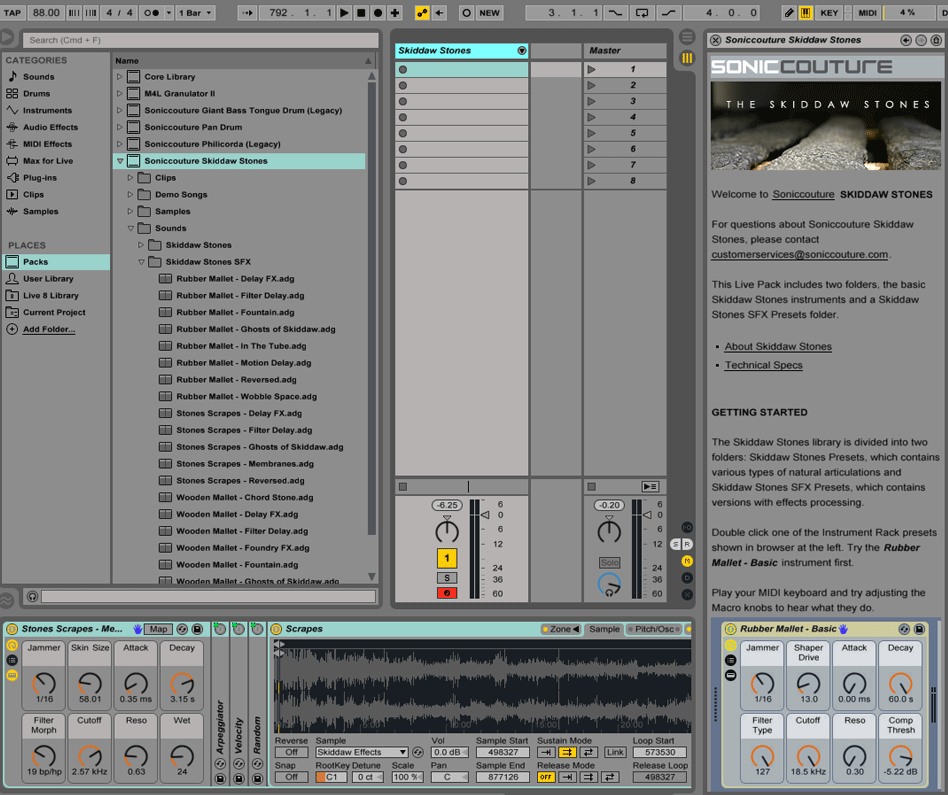Screen dimensions: 948x795
Task: Toggle the rack Map mode button
Action: pyautogui.click(x=158, y=629)
